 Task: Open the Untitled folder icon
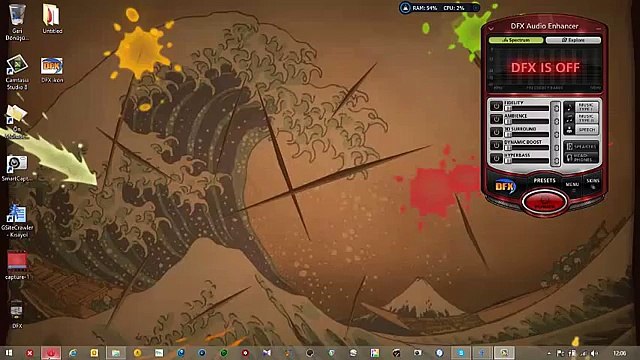[x=52, y=19]
